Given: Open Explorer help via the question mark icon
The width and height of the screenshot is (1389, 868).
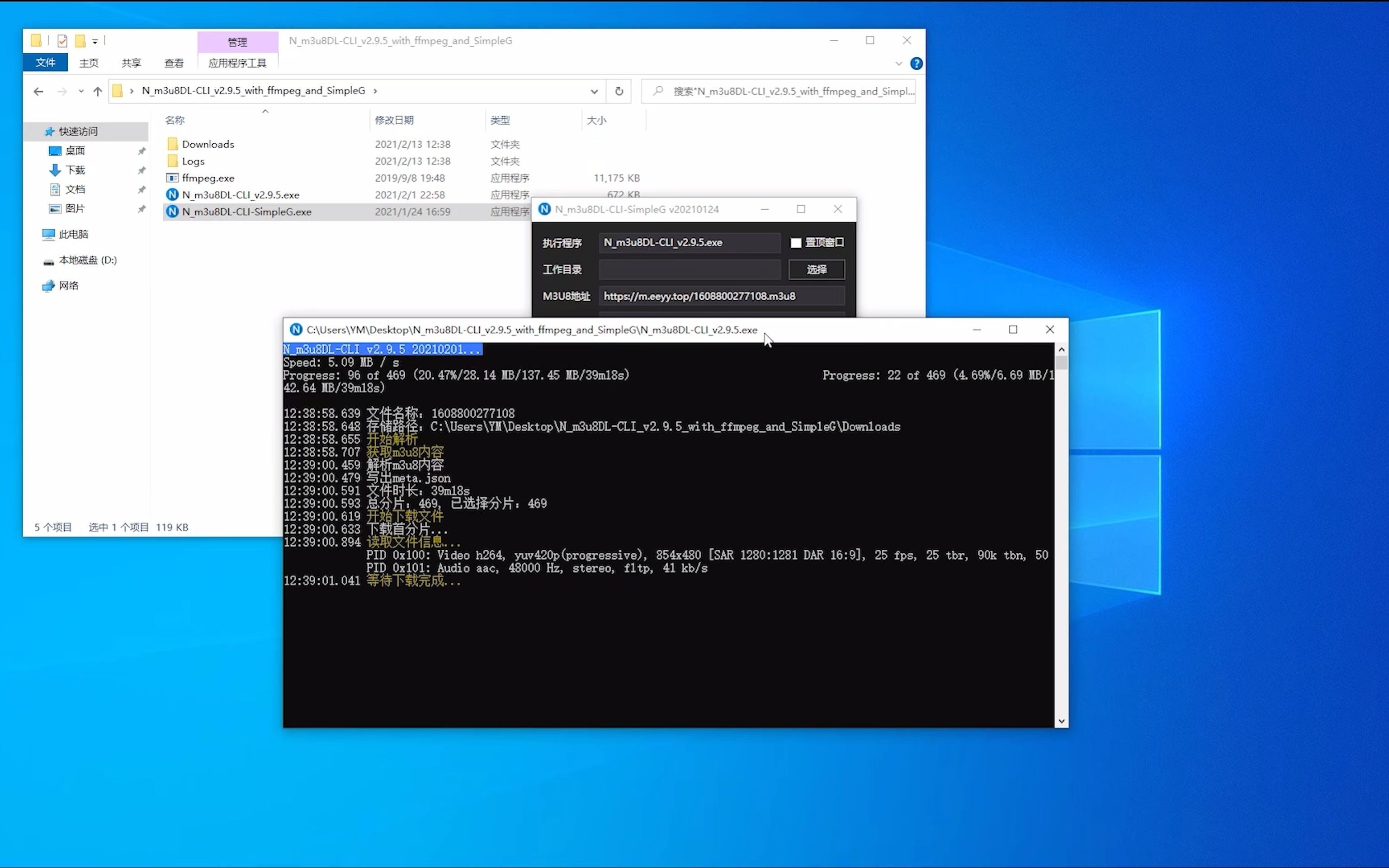Looking at the screenshot, I should [917, 63].
